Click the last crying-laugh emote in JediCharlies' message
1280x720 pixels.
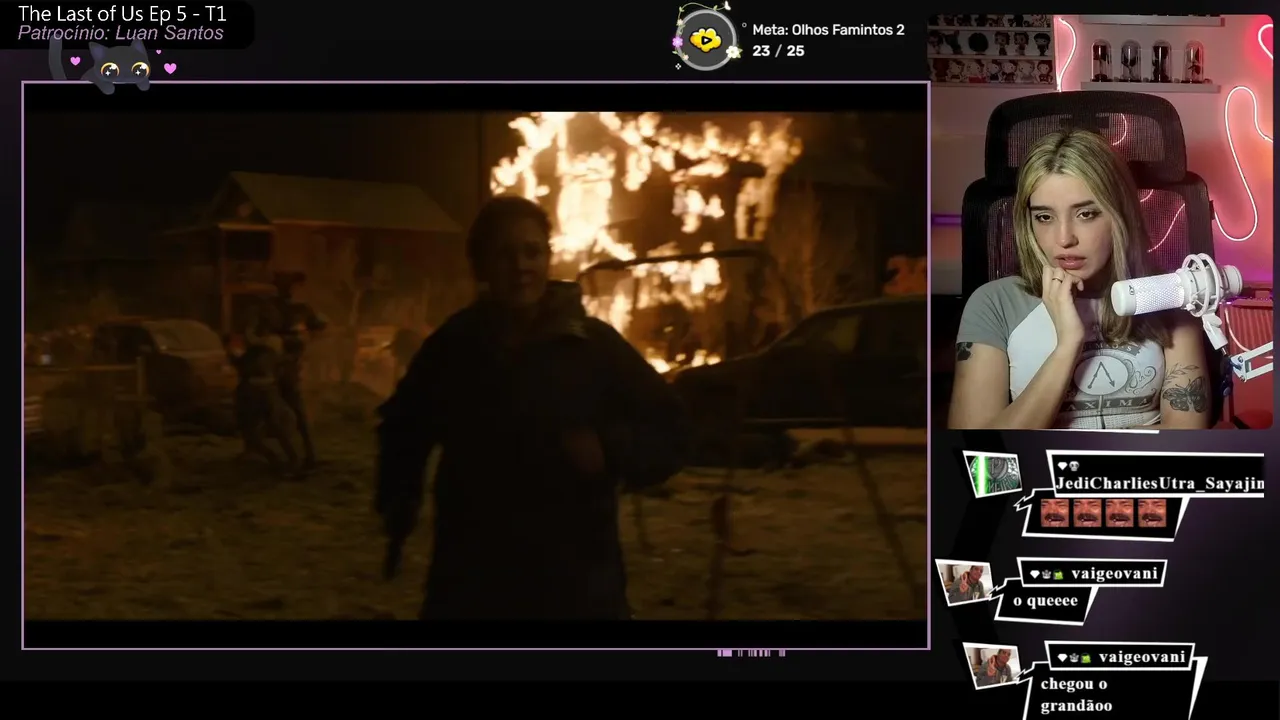(x=1151, y=513)
